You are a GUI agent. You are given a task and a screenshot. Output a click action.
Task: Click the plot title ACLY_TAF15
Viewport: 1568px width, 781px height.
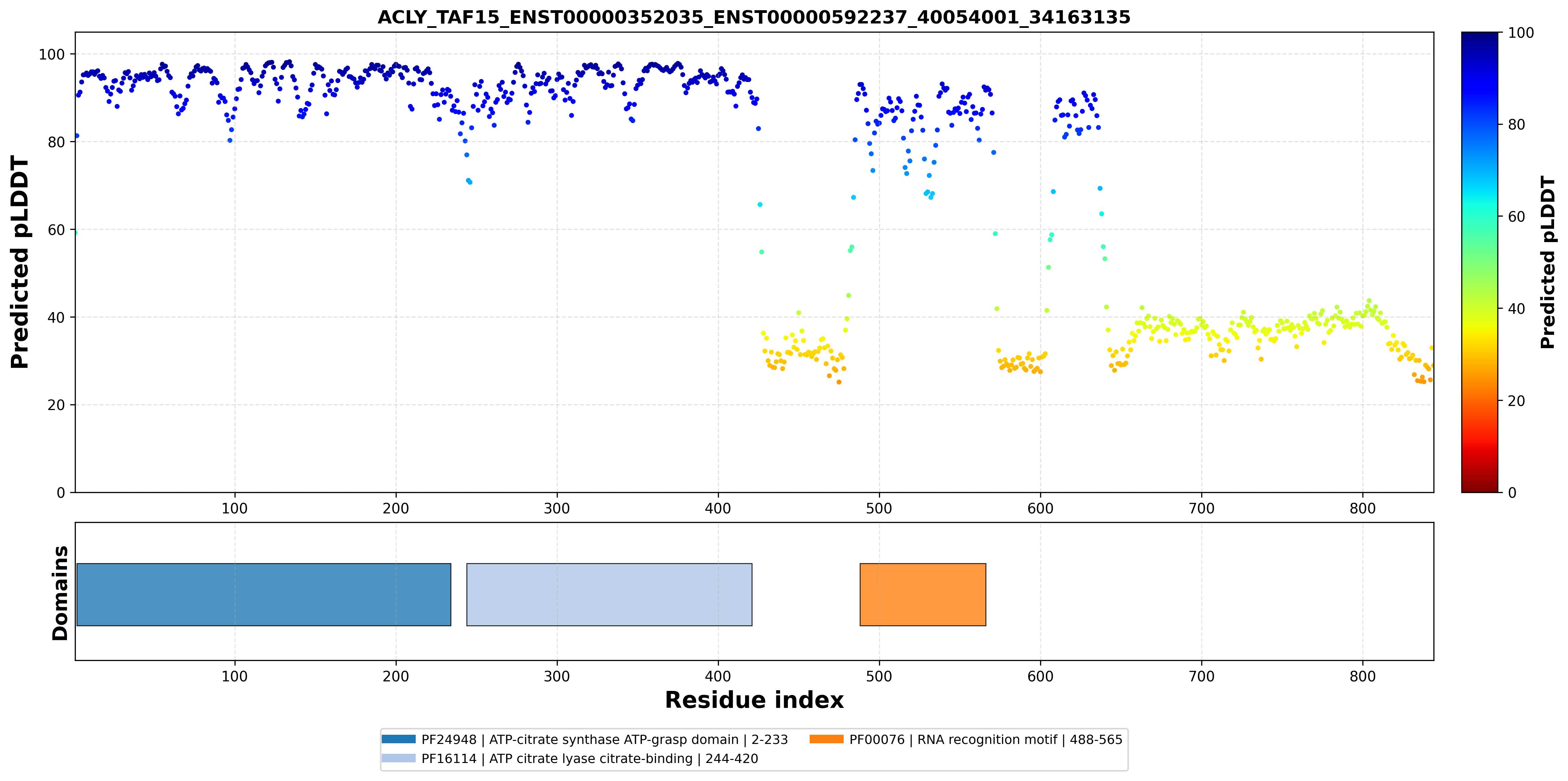pyautogui.click(x=754, y=17)
